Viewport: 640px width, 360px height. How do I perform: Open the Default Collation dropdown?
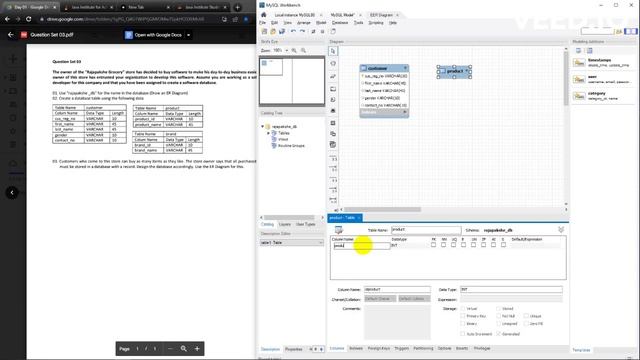(x=414, y=299)
